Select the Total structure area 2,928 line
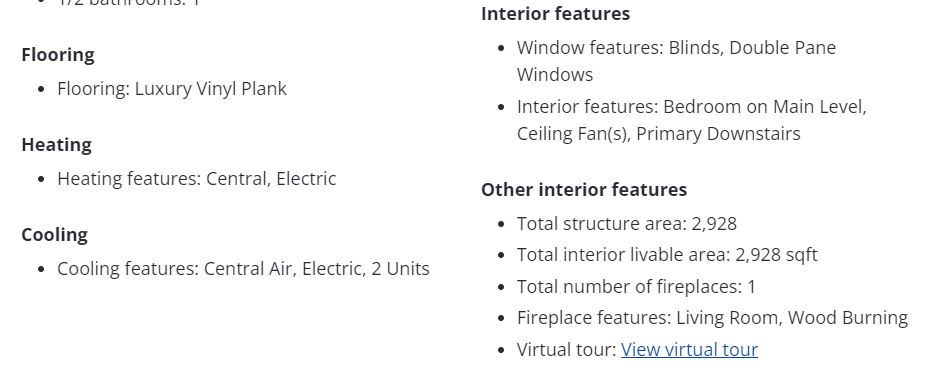 tap(627, 224)
